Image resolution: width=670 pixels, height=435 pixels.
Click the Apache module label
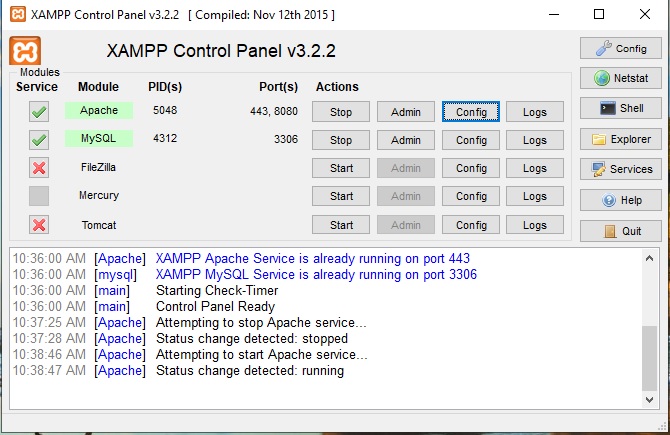tap(99, 110)
